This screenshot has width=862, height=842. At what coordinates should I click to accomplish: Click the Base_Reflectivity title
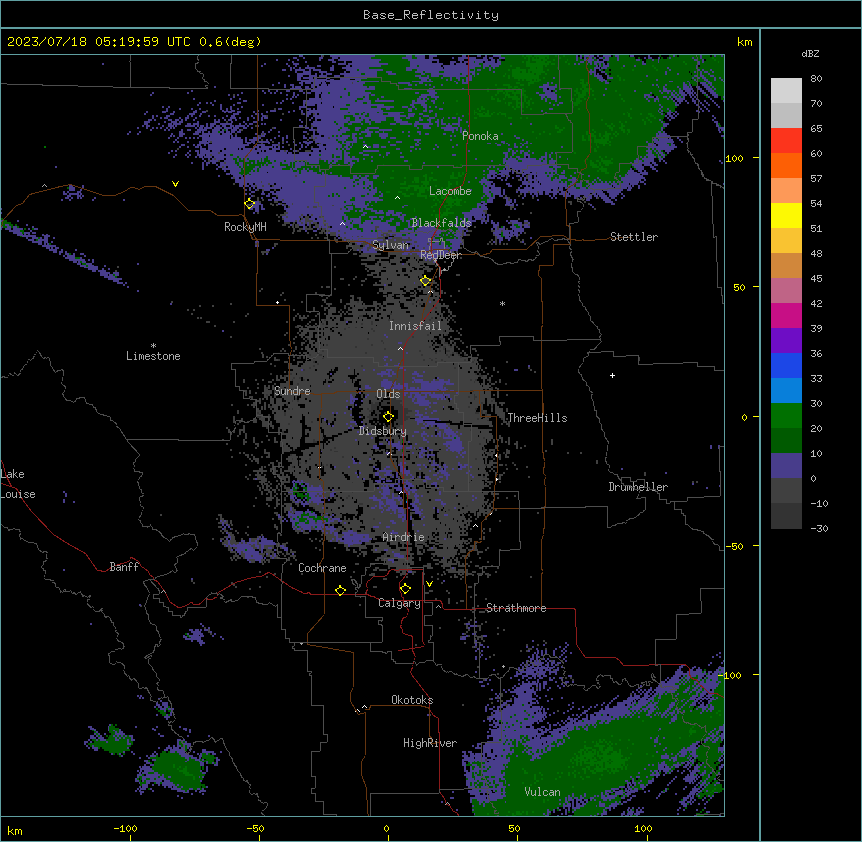(431, 15)
